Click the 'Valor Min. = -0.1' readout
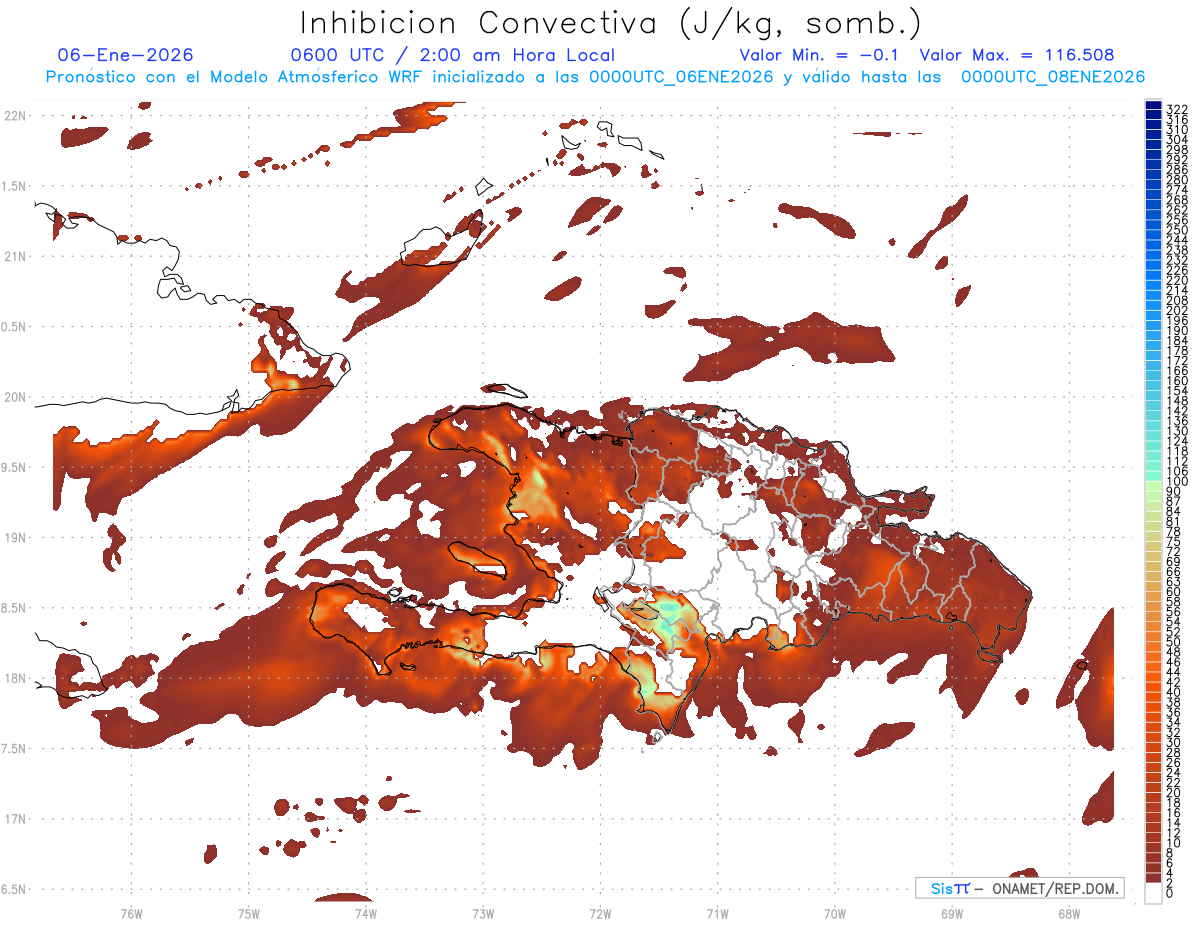Screen dimensions: 1200x927 [x=820, y=55]
